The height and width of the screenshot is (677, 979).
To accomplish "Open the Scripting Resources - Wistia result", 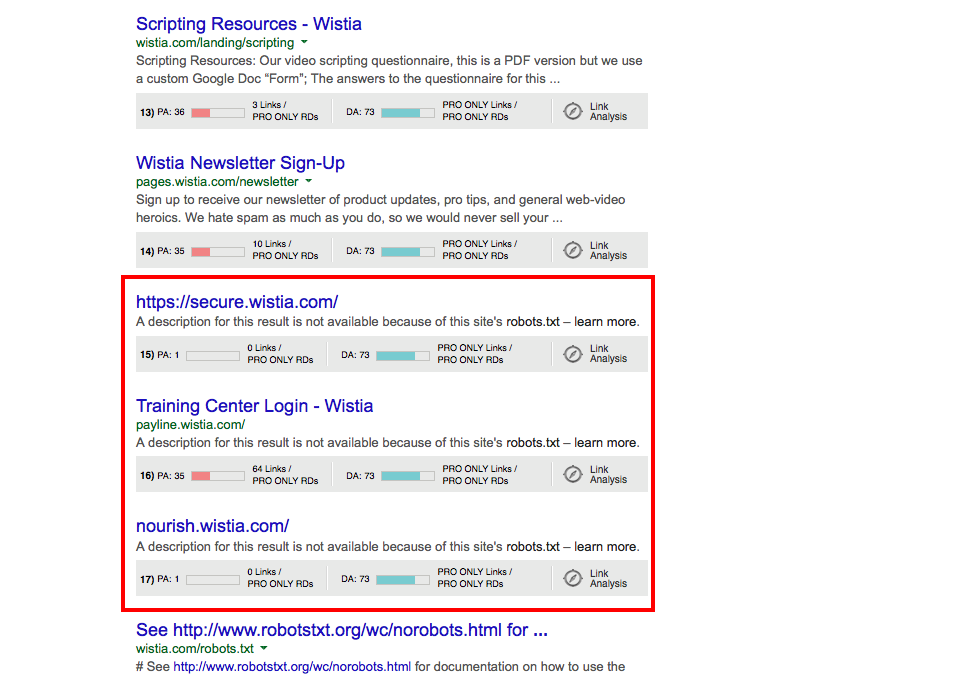I will 248,24.
